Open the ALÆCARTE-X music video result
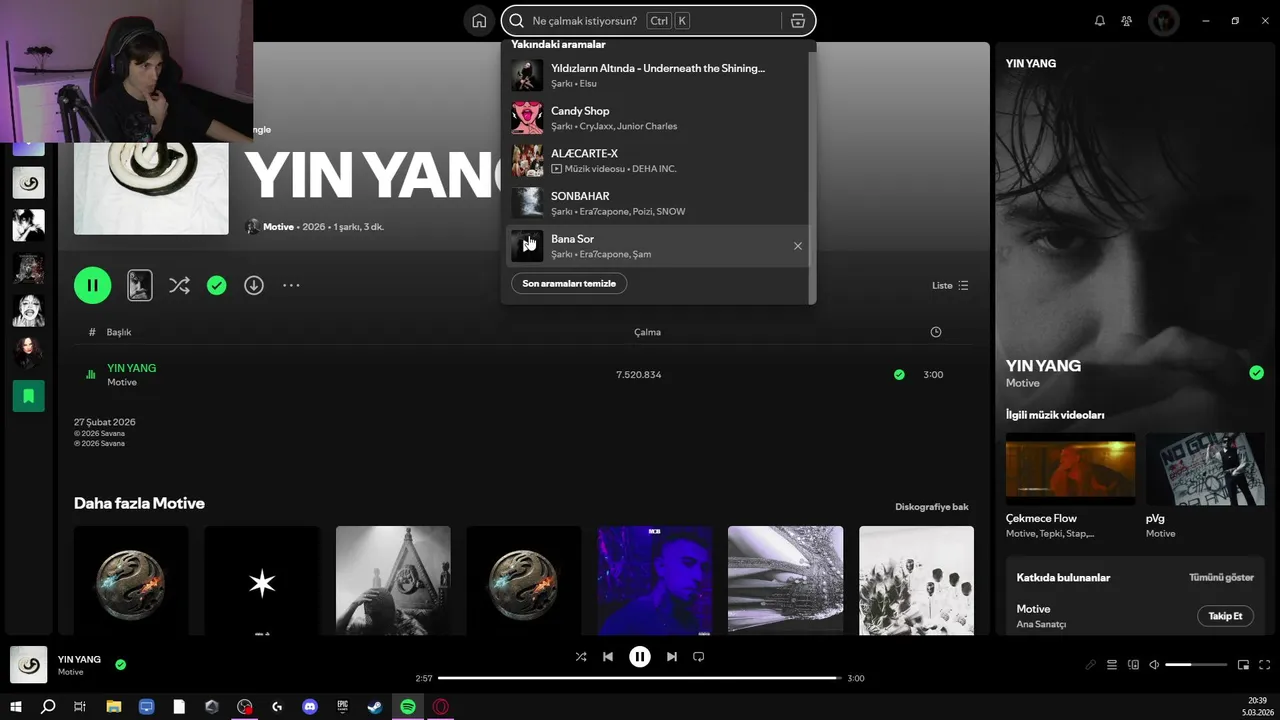The width and height of the screenshot is (1280, 720). pos(656,160)
